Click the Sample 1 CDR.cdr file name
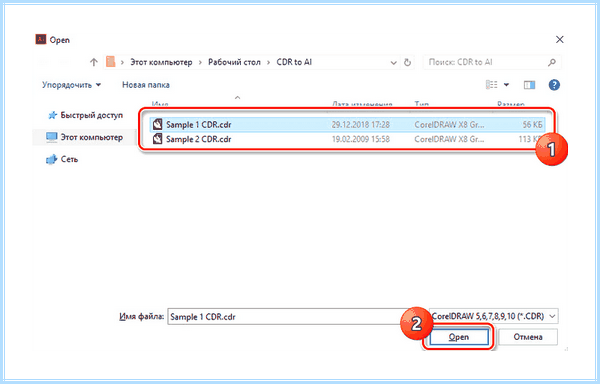The image size is (600, 384). point(199,124)
